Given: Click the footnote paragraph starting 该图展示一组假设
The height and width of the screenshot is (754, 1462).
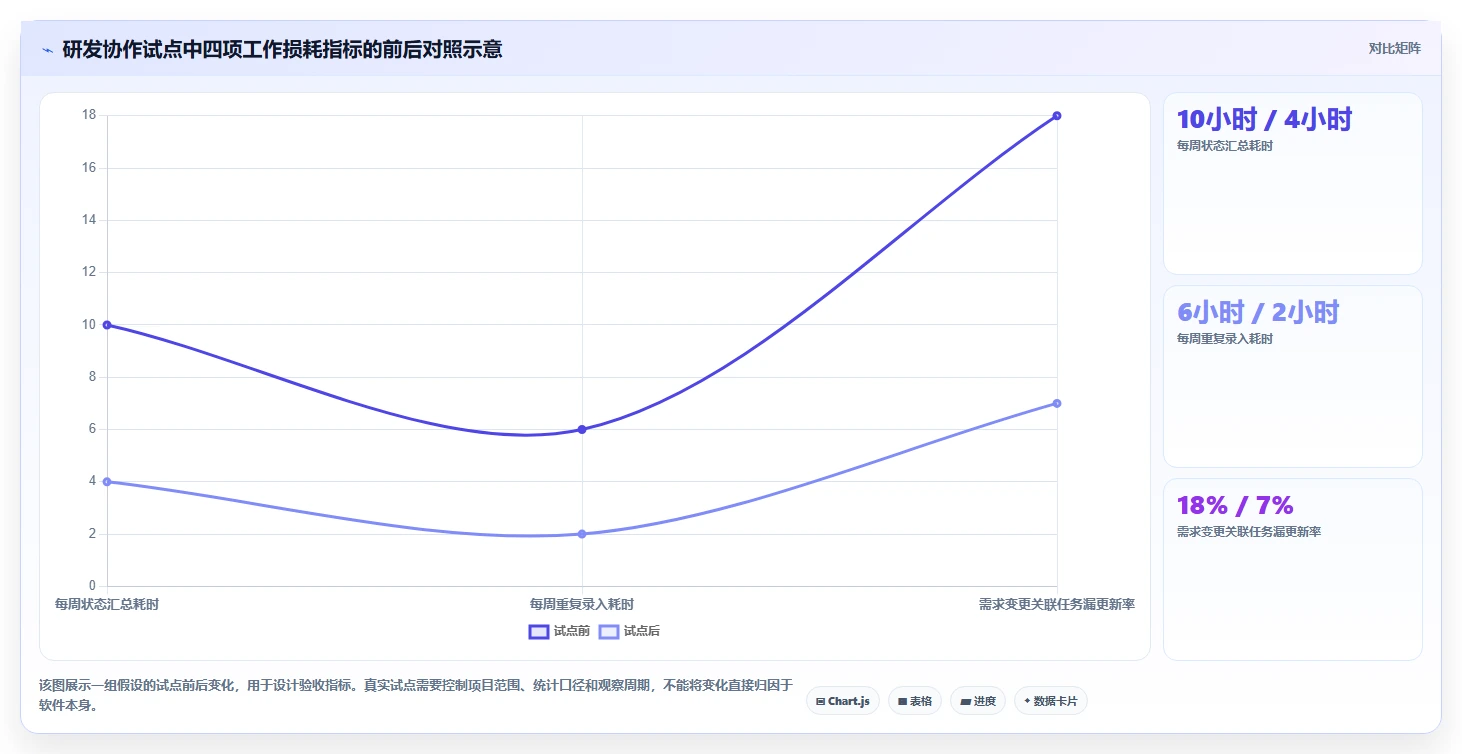Looking at the screenshot, I should click(x=416, y=695).
